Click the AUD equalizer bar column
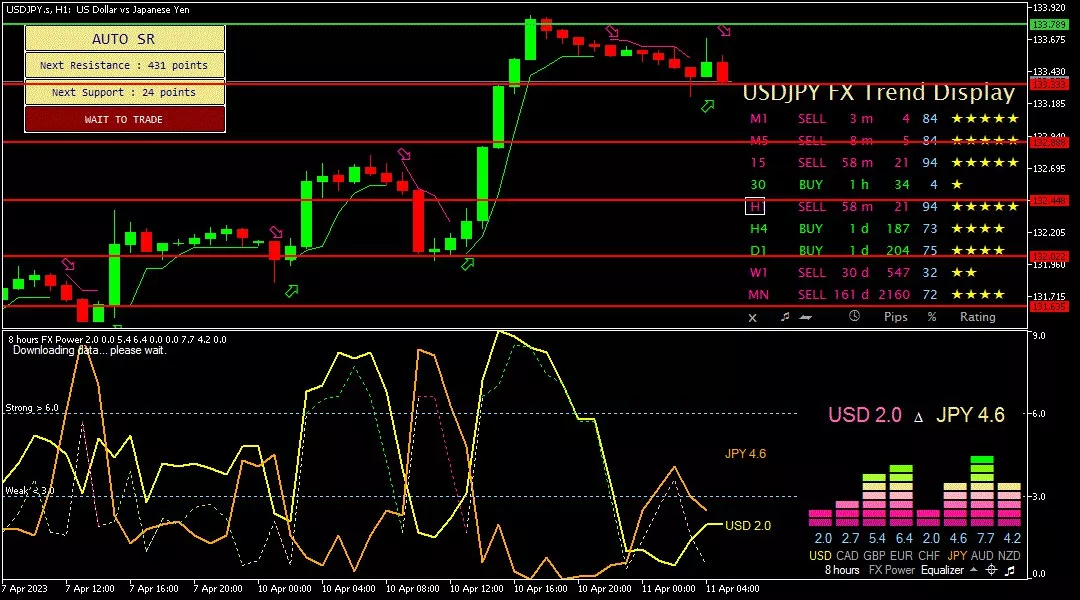This screenshot has width=1080, height=600. pos(982,491)
